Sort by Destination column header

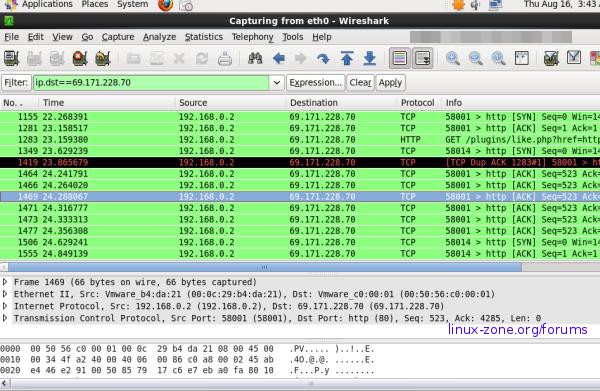pos(342,103)
